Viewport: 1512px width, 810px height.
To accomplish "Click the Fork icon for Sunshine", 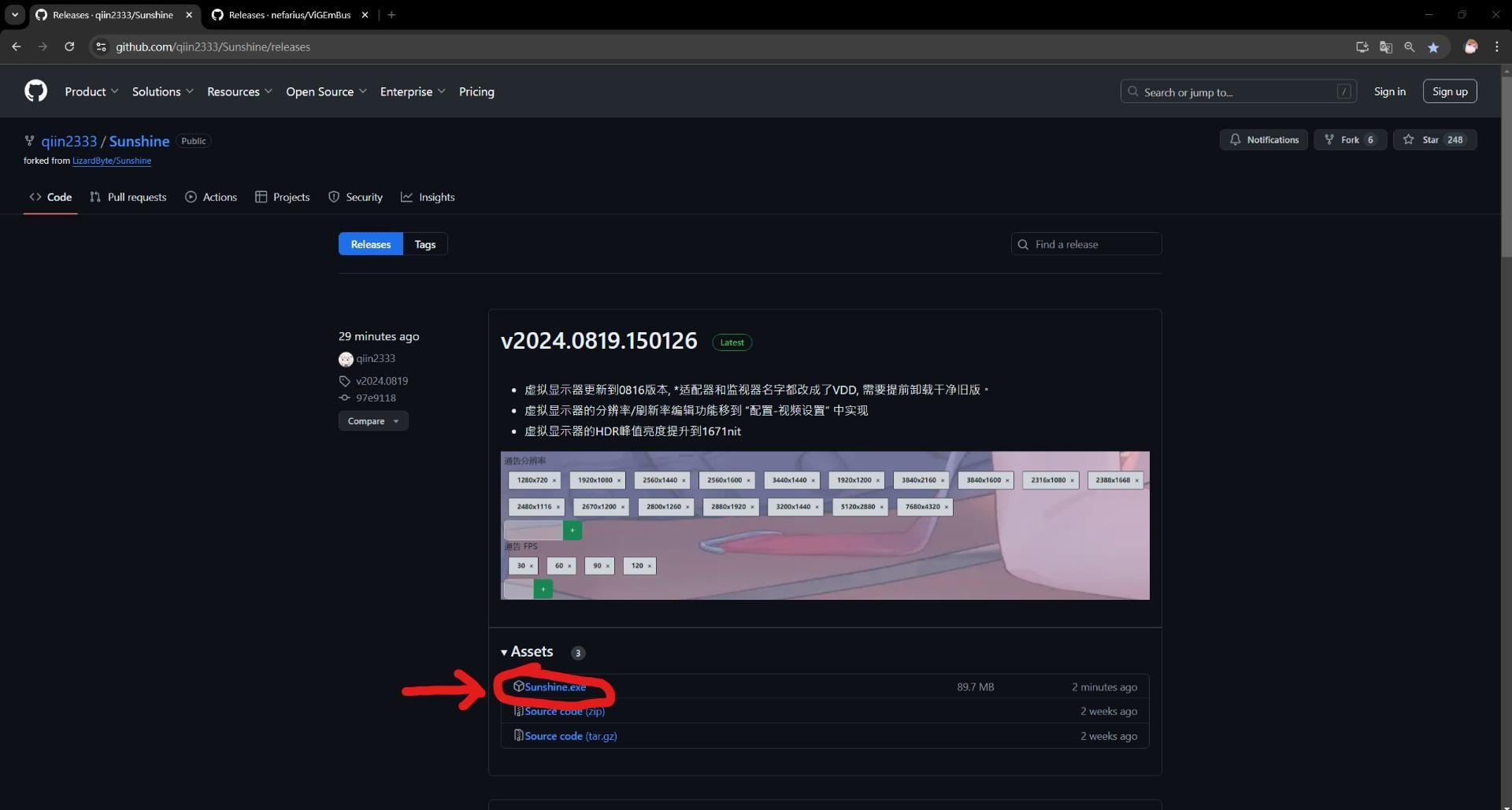I will point(1331,139).
